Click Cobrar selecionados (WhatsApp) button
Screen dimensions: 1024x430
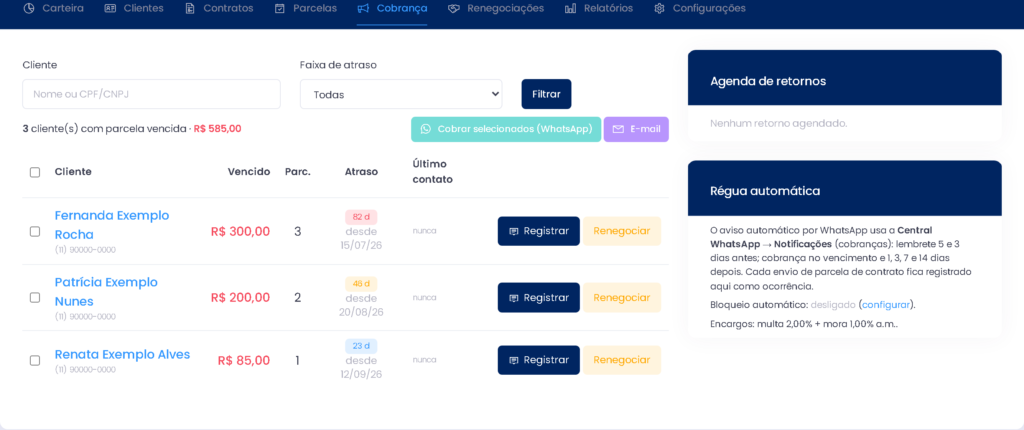tap(506, 129)
